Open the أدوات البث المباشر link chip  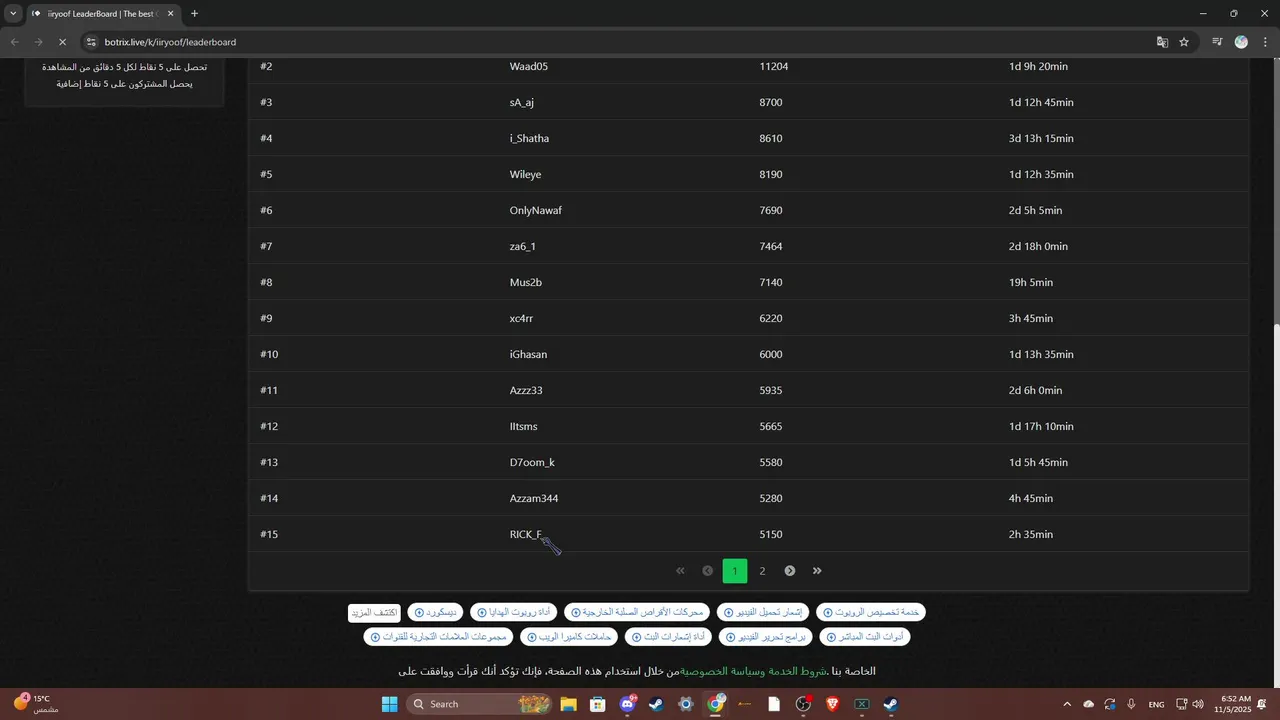[865, 636]
